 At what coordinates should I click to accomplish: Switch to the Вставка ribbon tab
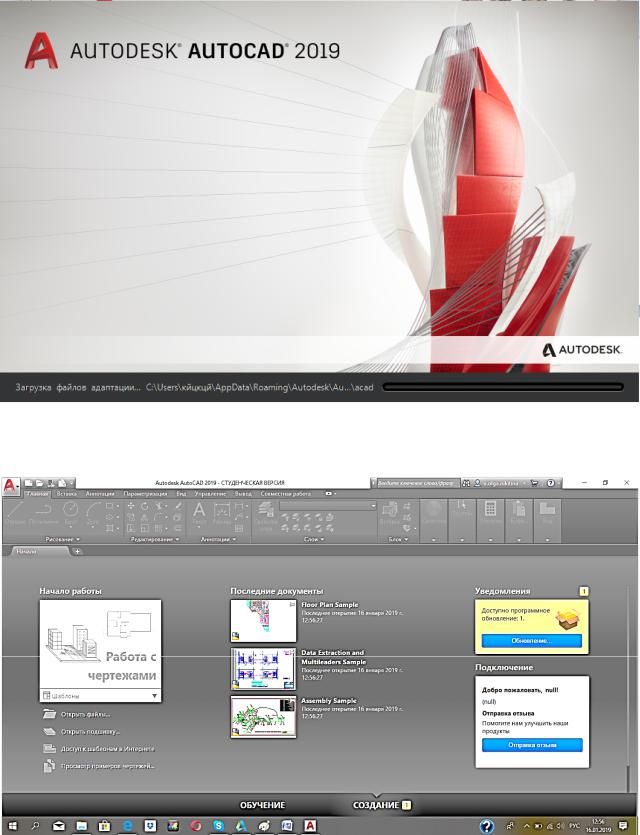pos(67,494)
